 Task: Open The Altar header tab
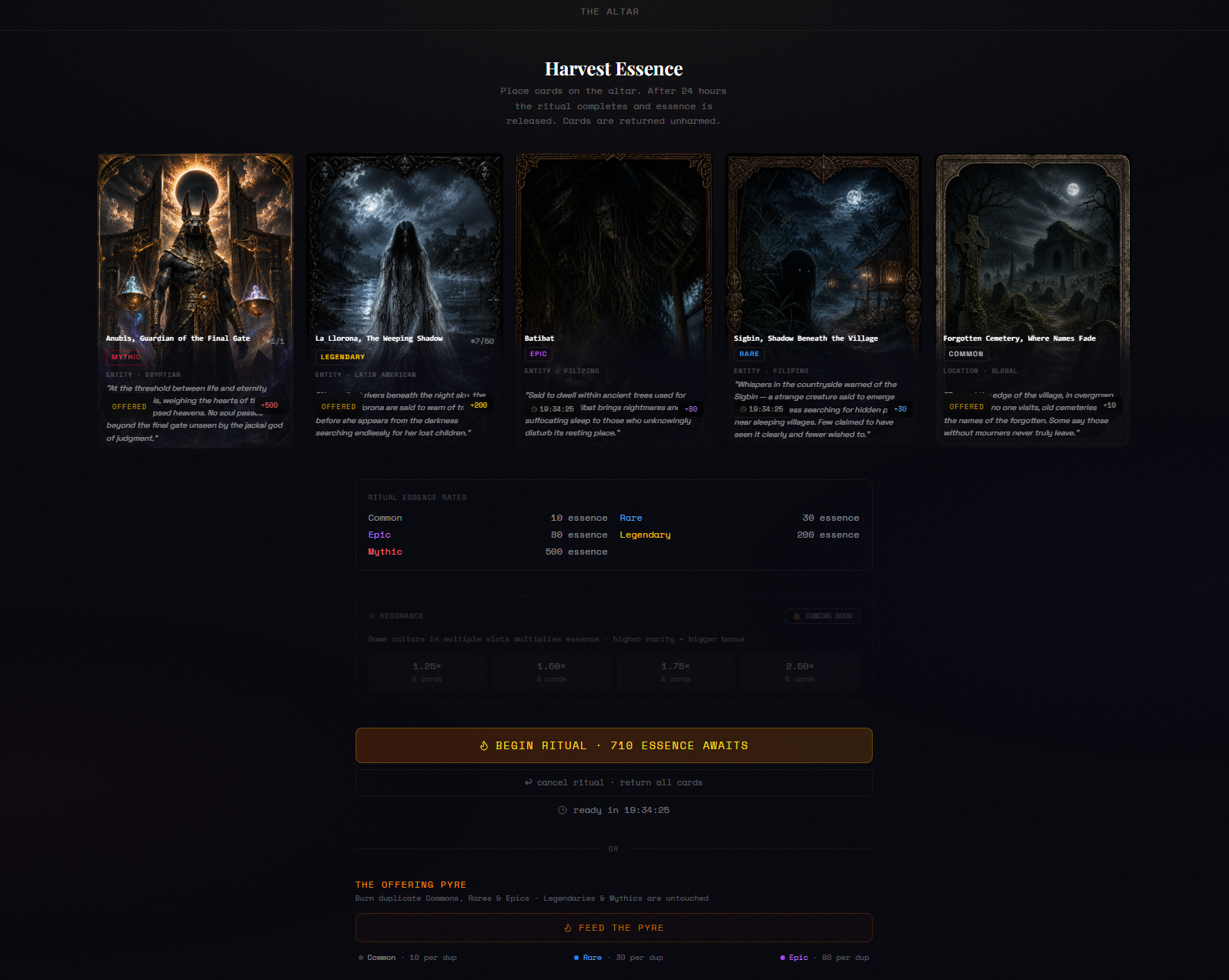coord(610,12)
